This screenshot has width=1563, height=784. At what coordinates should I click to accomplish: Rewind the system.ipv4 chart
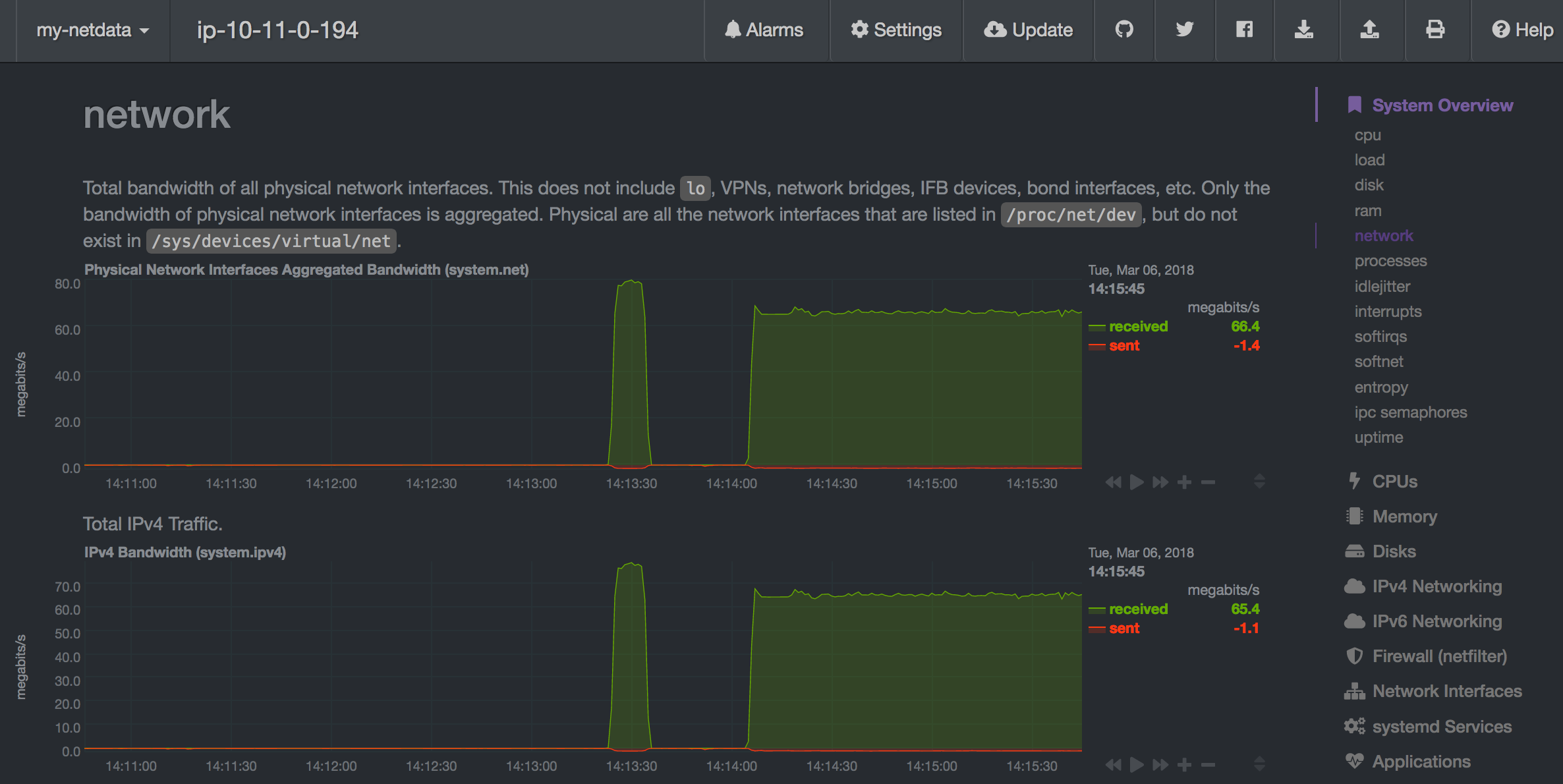point(1114,765)
